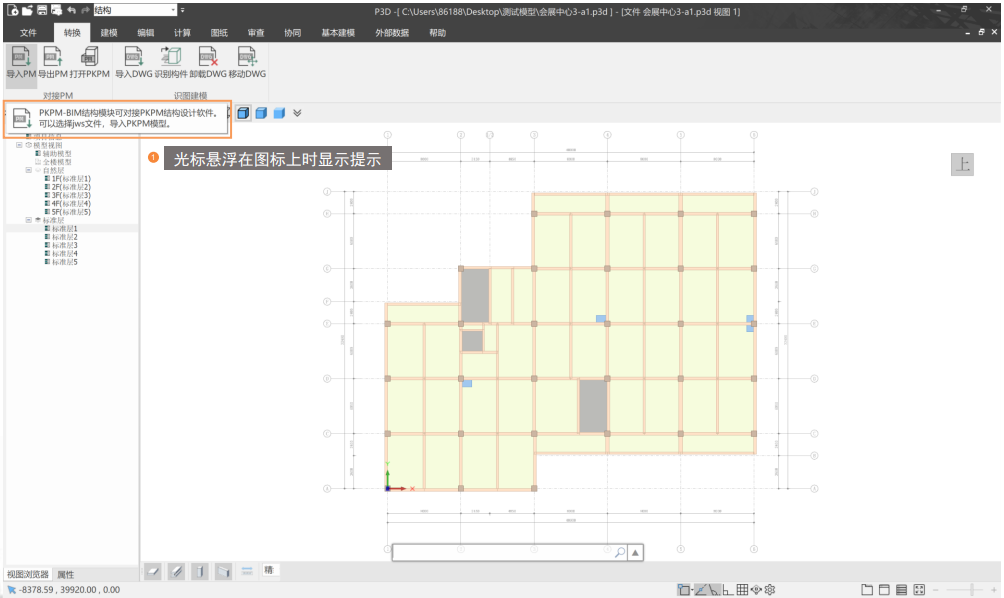Select the shaded-with-edges cube display mode
This screenshot has height=598, width=1004.
261,113
